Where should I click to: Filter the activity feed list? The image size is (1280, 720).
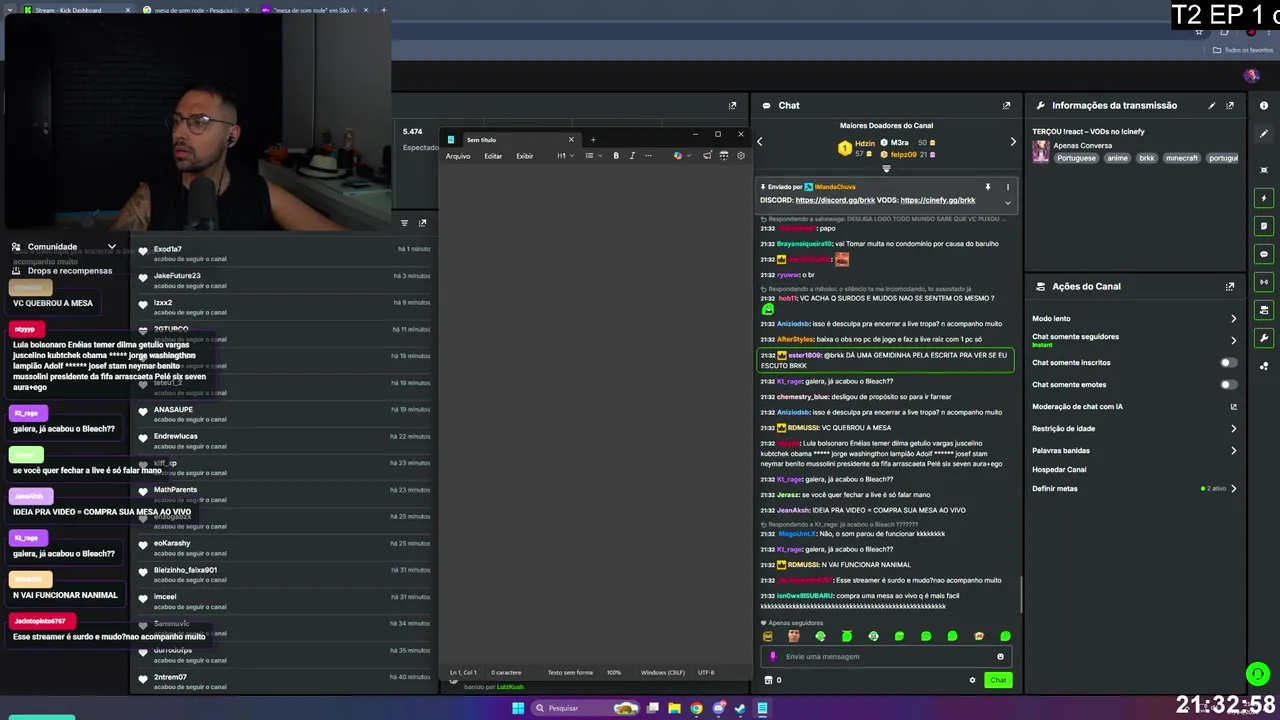(x=404, y=223)
